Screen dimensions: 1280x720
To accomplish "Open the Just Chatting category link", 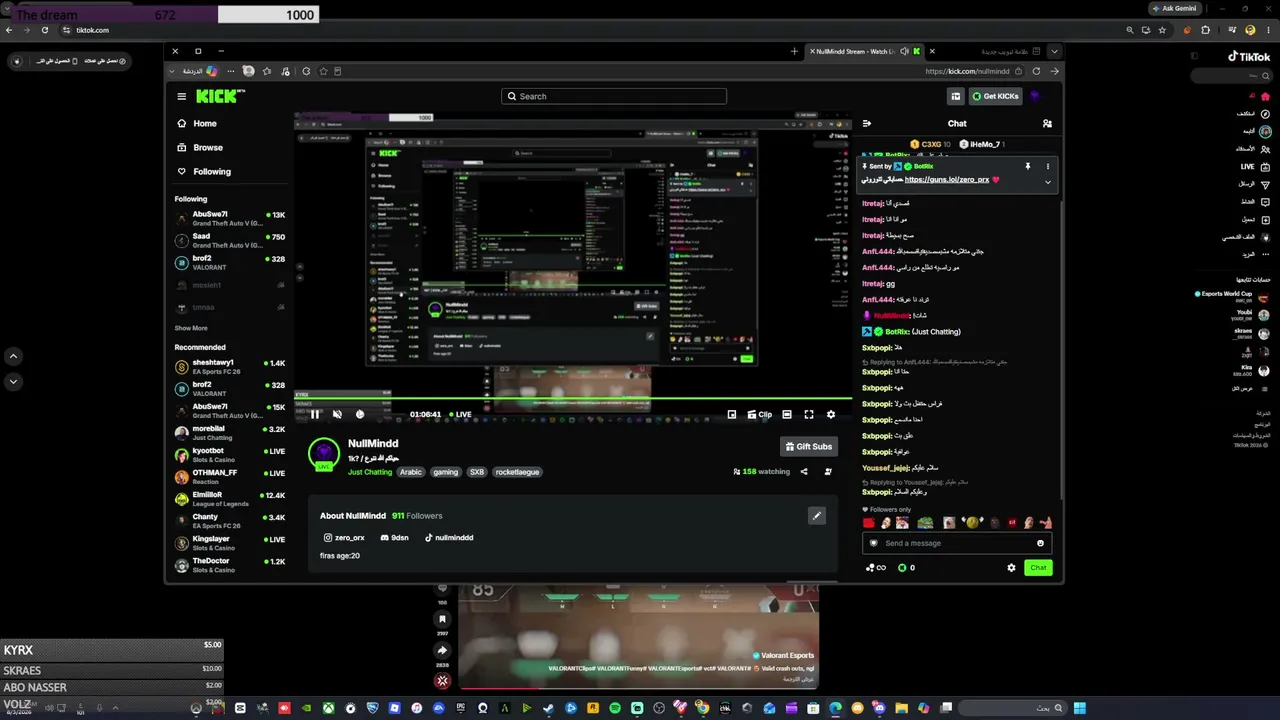I will (370, 472).
